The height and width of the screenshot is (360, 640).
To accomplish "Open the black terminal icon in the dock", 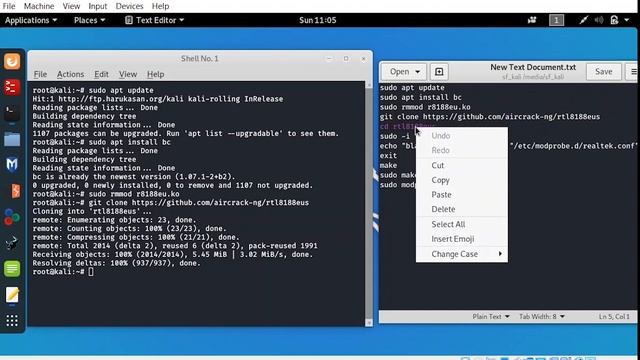I will pyautogui.click(x=12, y=113).
